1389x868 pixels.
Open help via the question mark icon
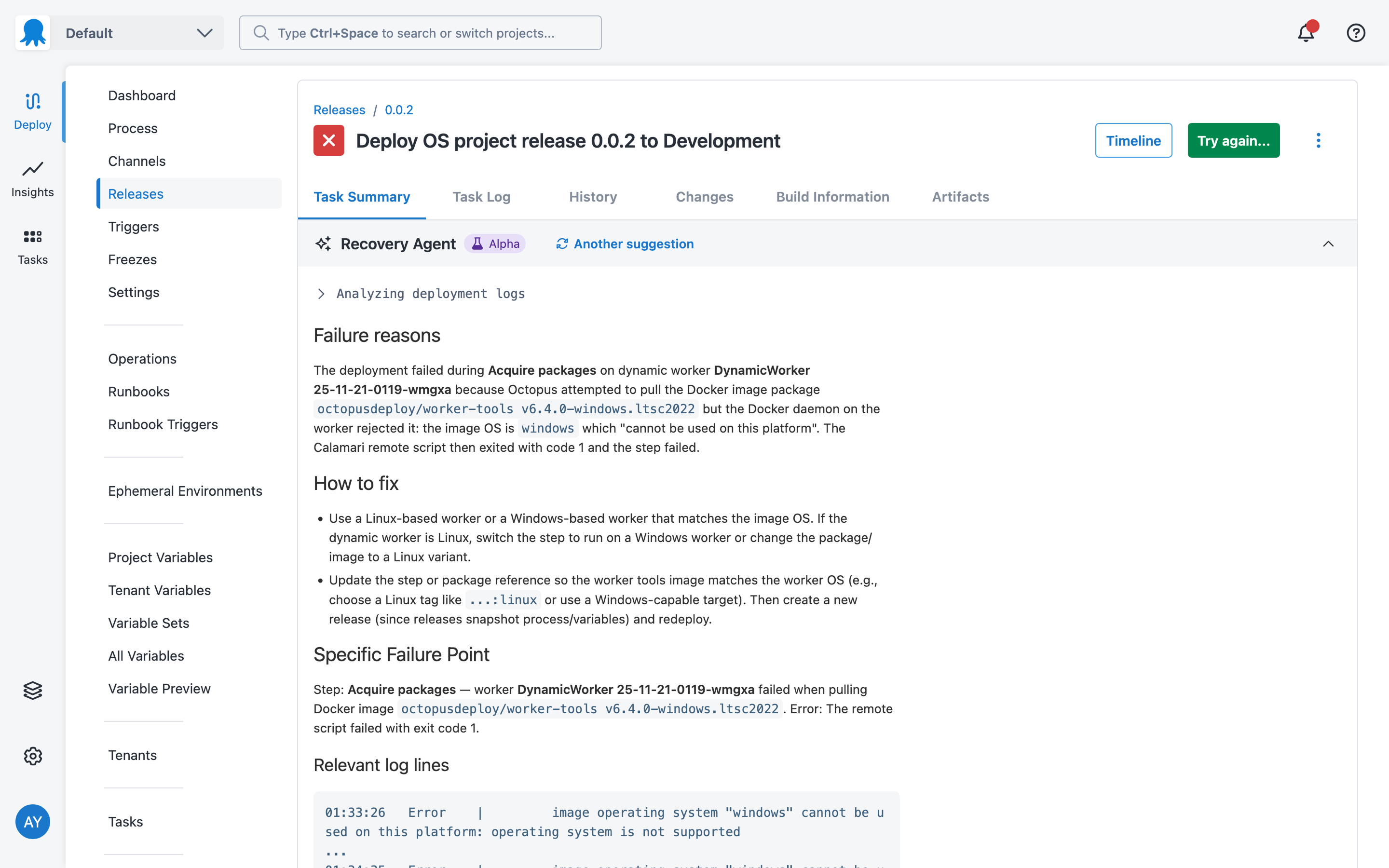1356,33
